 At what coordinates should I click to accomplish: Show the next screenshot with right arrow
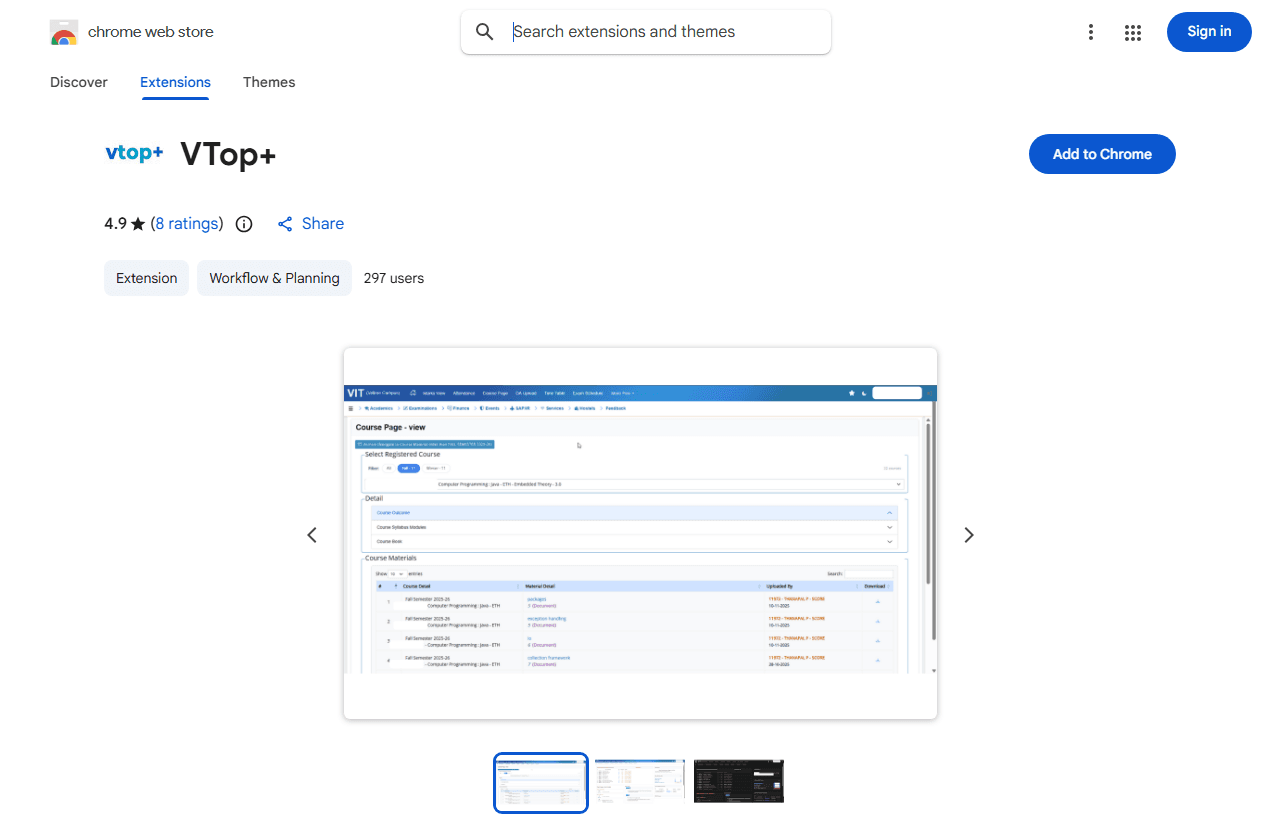point(968,535)
